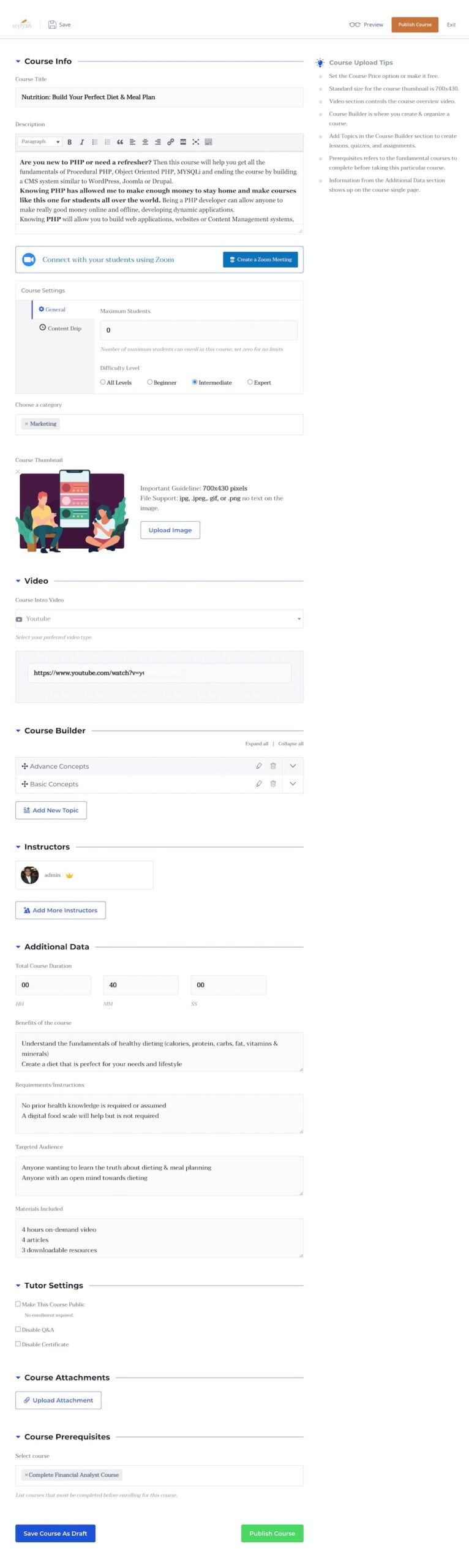Switch to the Content Drip settings tab

point(60,328)
